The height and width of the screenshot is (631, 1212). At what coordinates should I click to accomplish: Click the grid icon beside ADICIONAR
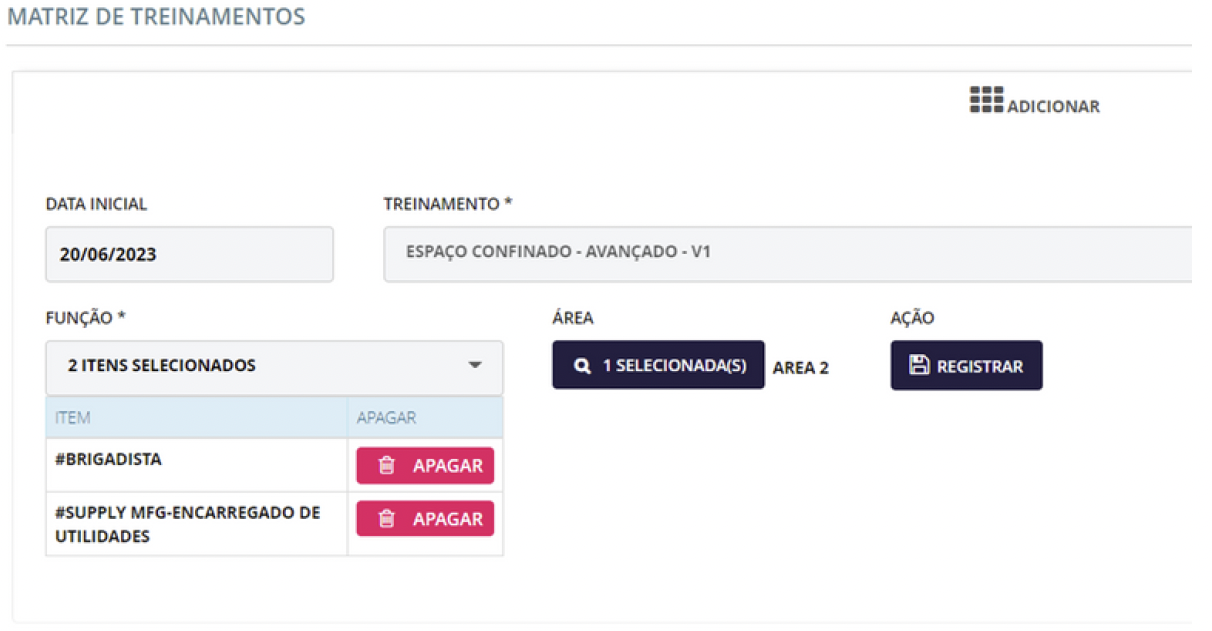(x=986, y=100)
